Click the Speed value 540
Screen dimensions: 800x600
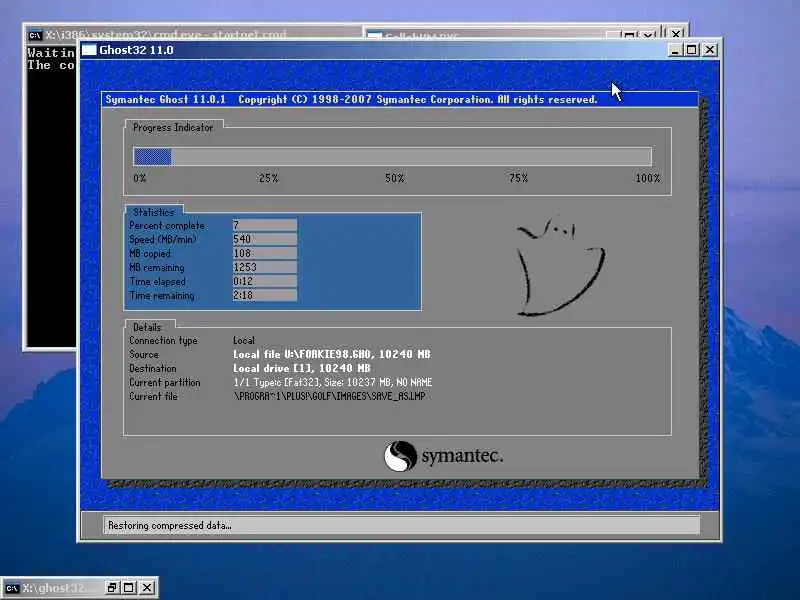point(265,239)
